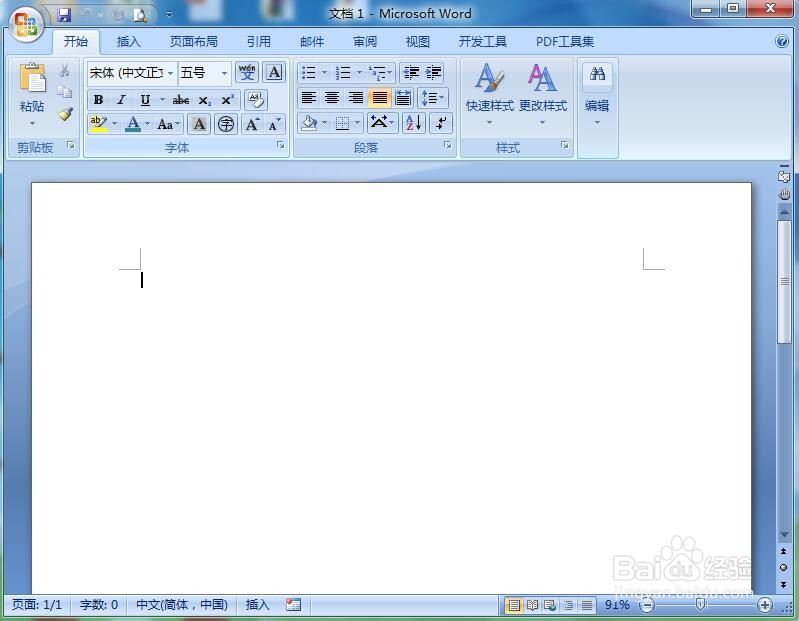
Task: Switch to 邮件 tab
Action: coord(312,41)
